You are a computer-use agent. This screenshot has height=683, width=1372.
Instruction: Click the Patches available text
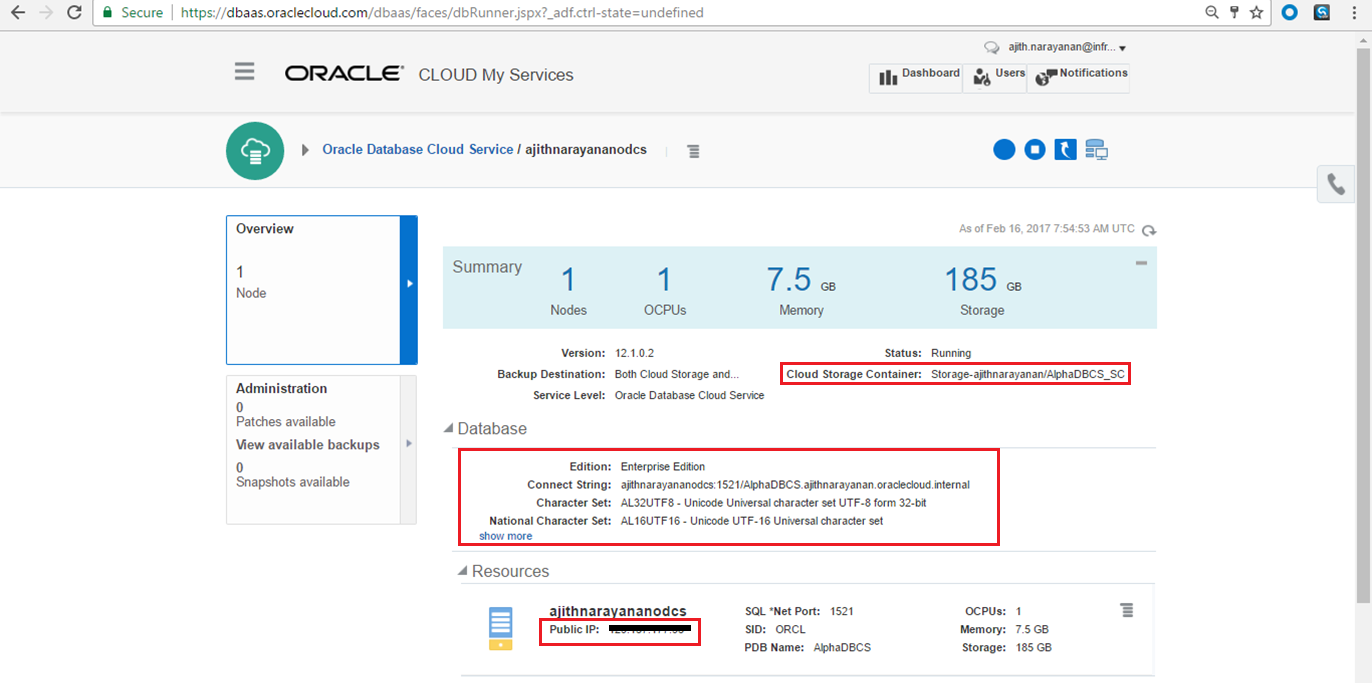[x=286, y=422]
